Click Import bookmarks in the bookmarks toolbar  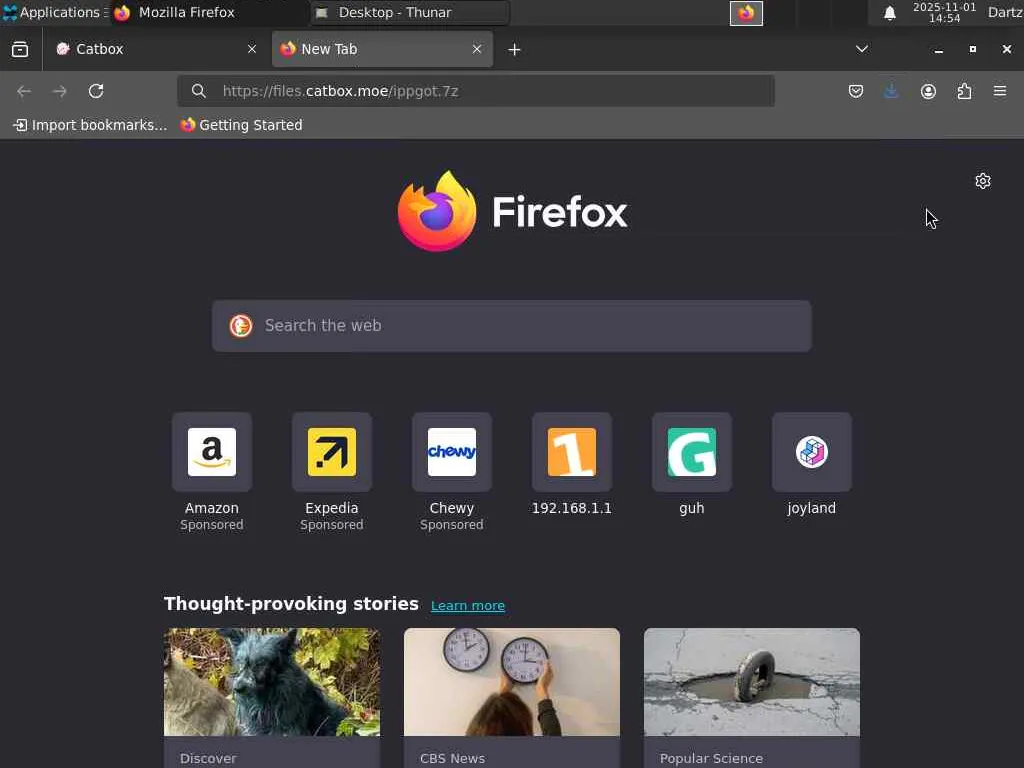click(90, 125)
